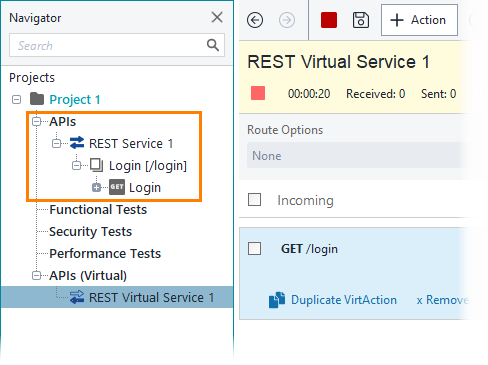Click the GET method icon
The image size is (488, 365).
tap(117, 187)
